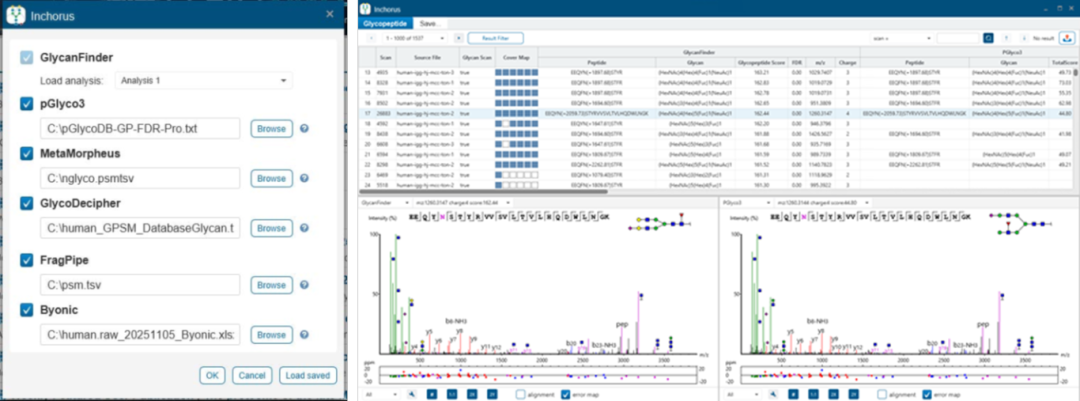Browse for the GlycoDecipher result file
Screen dimensions: 1080x401
tap(271, 228)
